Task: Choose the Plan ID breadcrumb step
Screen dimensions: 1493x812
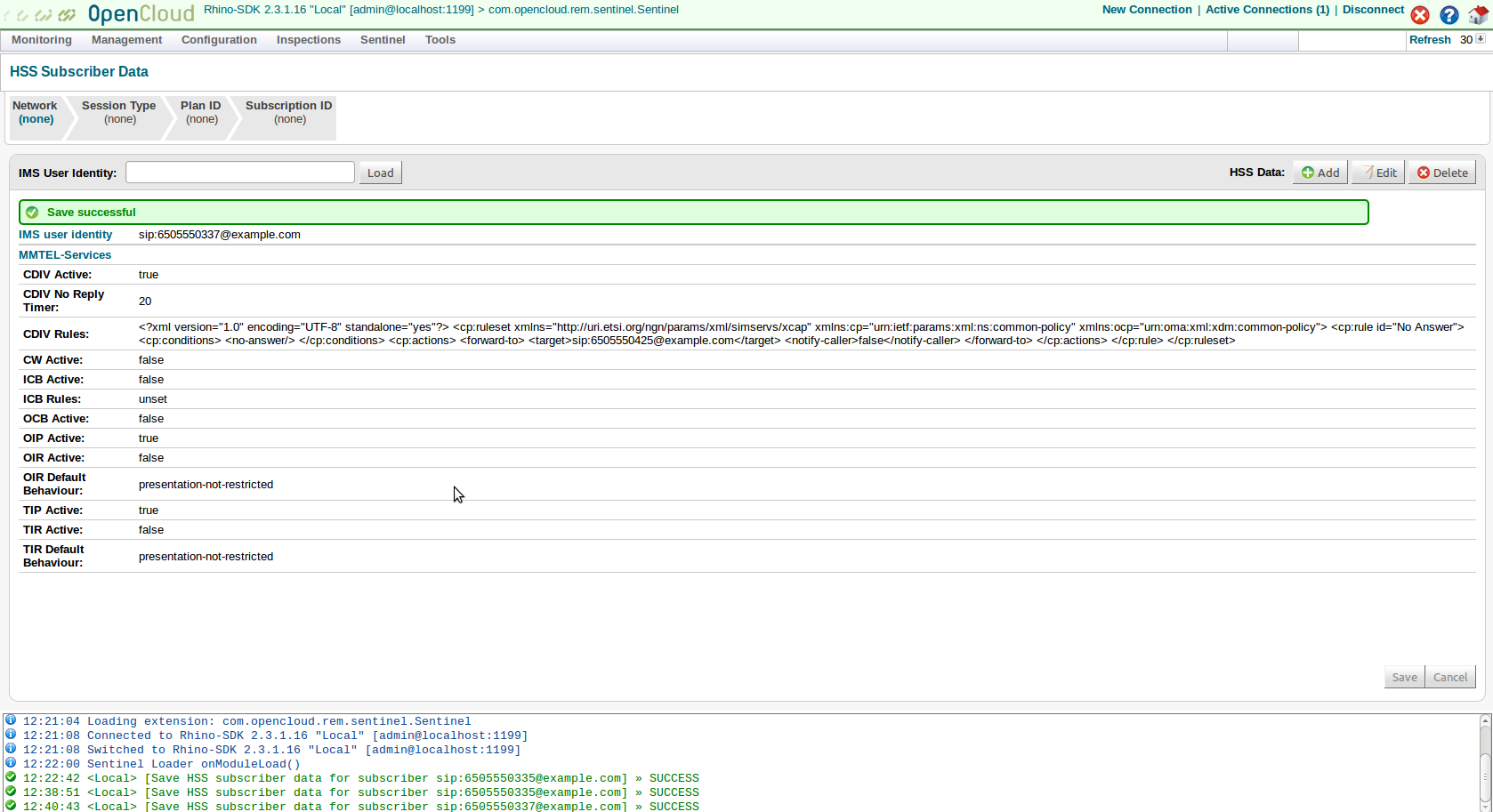Action: tap(201, 112)
